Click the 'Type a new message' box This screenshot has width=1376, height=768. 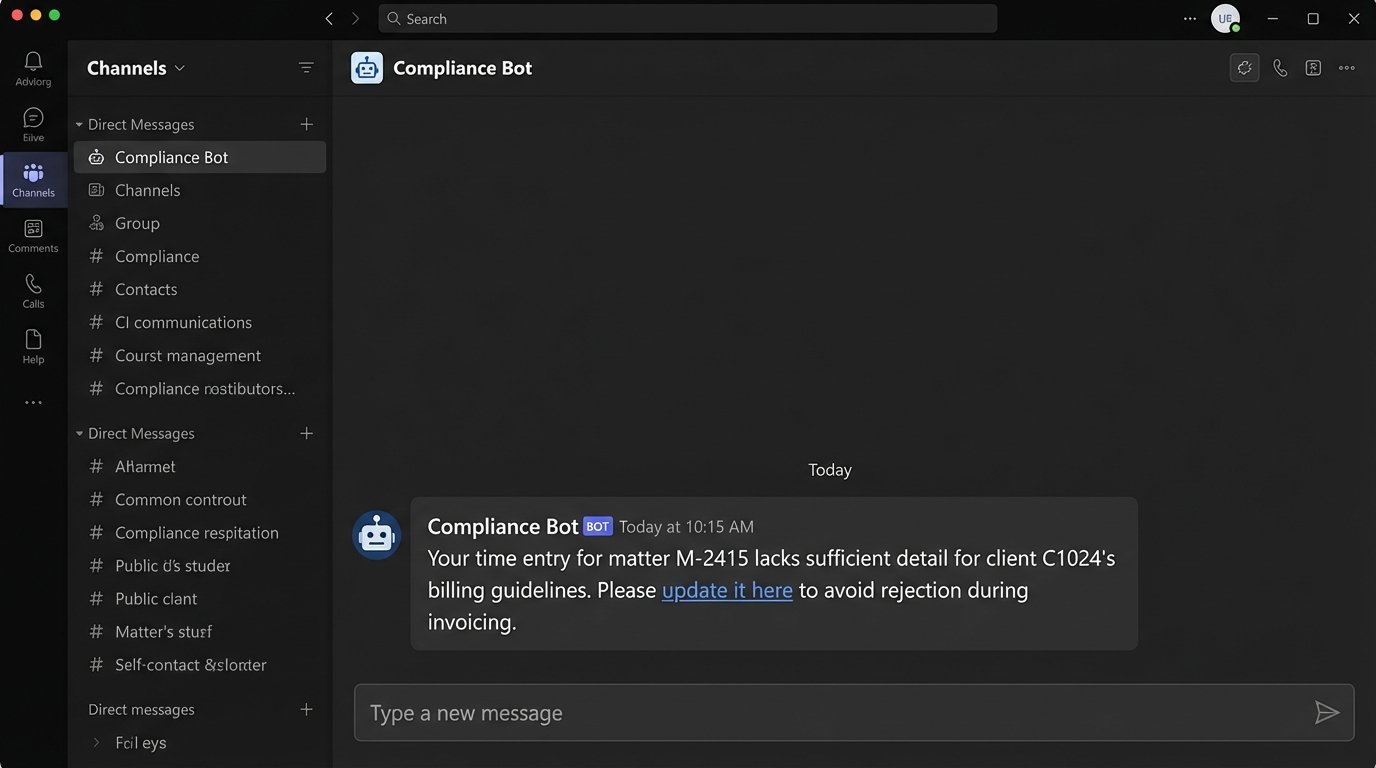[x=830, y=713]
